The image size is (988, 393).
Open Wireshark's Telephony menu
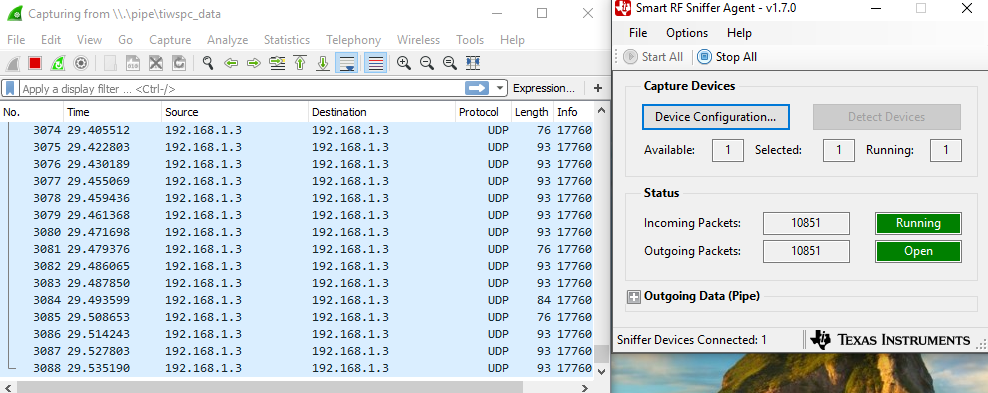tap(353, 40)
